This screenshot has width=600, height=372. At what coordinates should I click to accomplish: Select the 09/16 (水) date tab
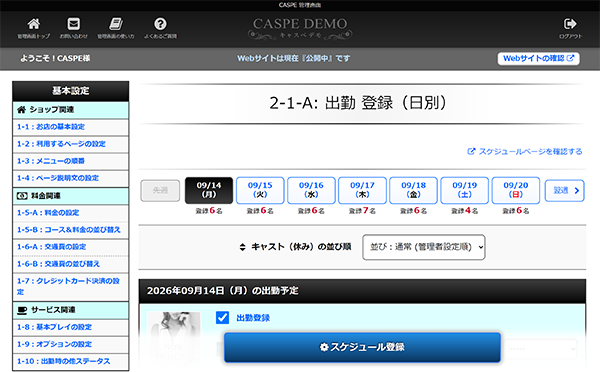(311, 190)
